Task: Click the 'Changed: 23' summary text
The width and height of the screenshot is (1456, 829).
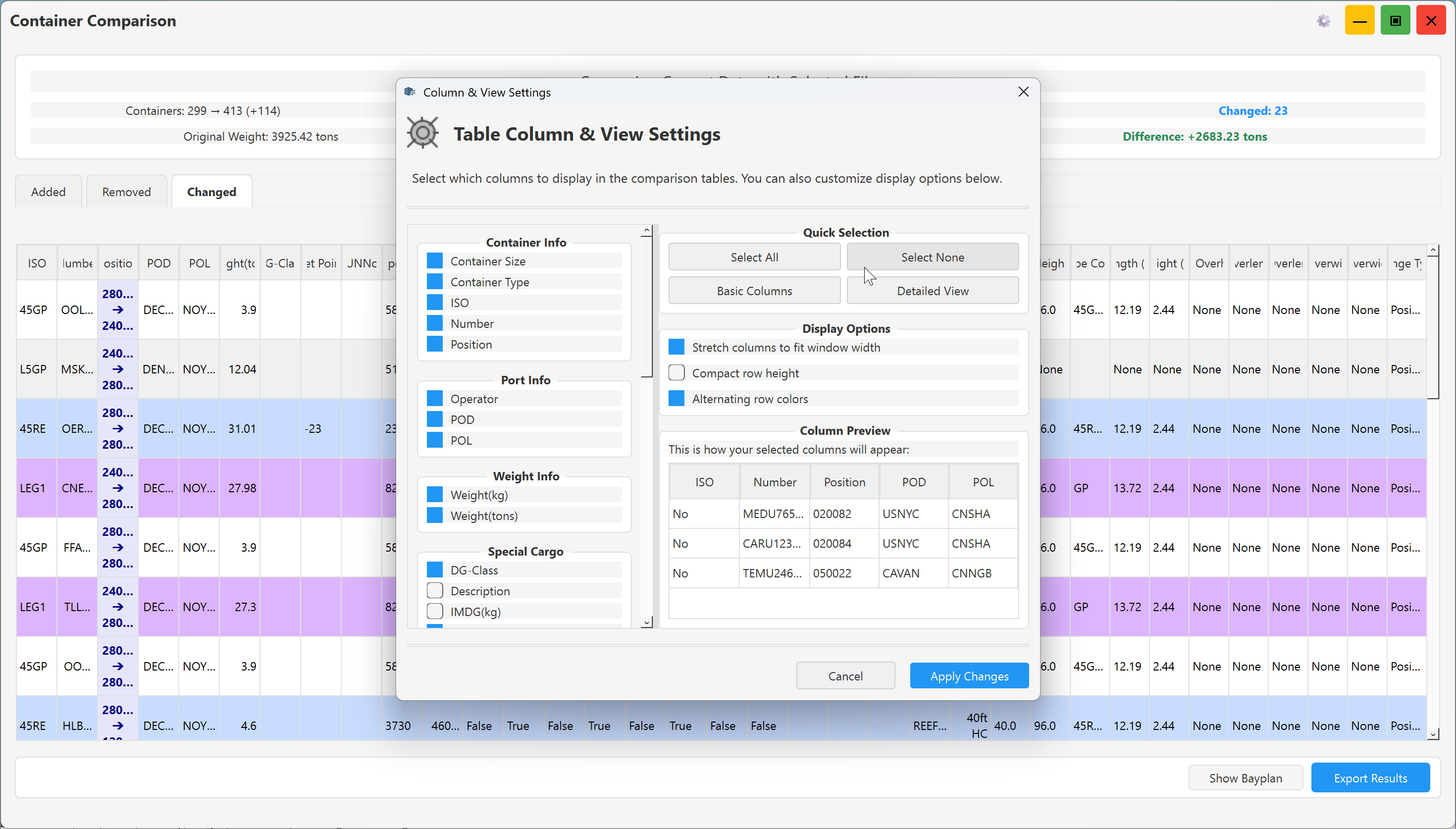Action: click(x=1252, y=110)
